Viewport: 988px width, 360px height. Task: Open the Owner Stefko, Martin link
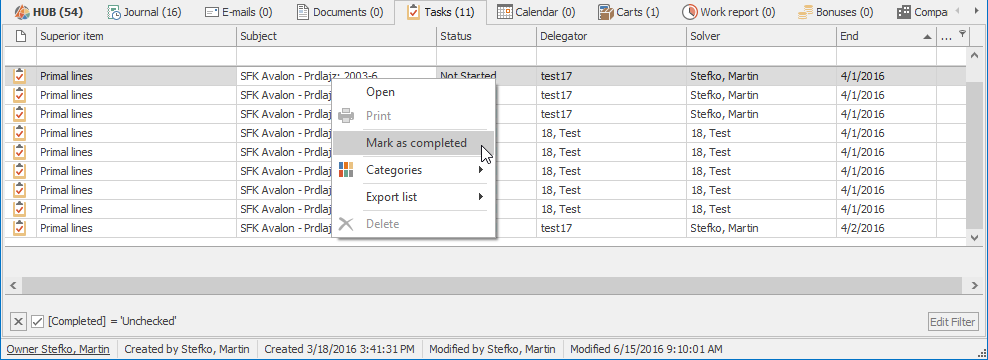pyautogui.click(x=58, y=349)
